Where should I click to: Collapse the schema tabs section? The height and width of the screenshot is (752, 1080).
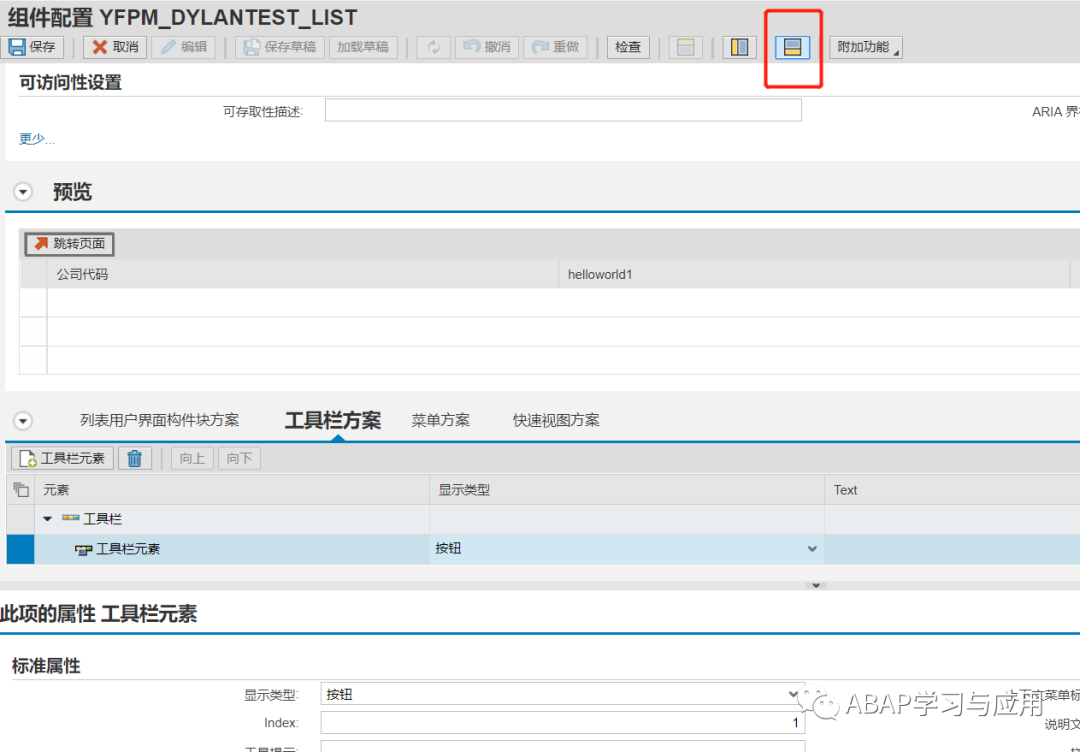[x=23, y=420]
